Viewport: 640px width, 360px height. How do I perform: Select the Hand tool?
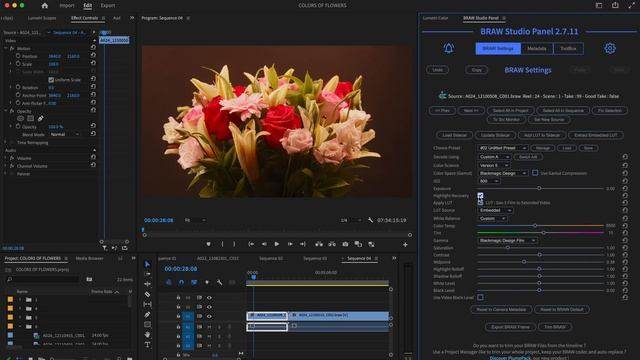point(147,334)
